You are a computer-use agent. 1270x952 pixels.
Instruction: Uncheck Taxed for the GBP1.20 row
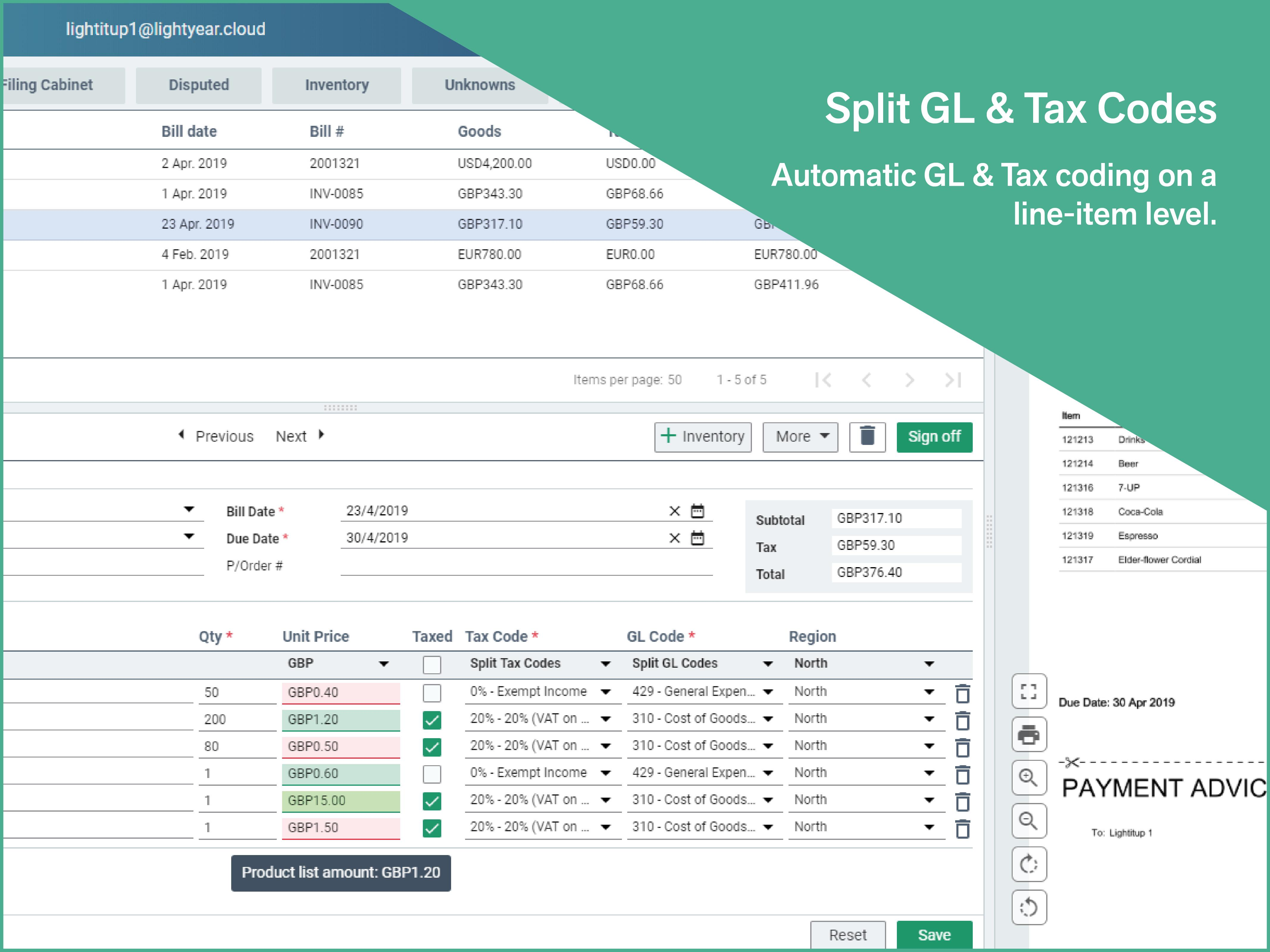coord(432,720)
